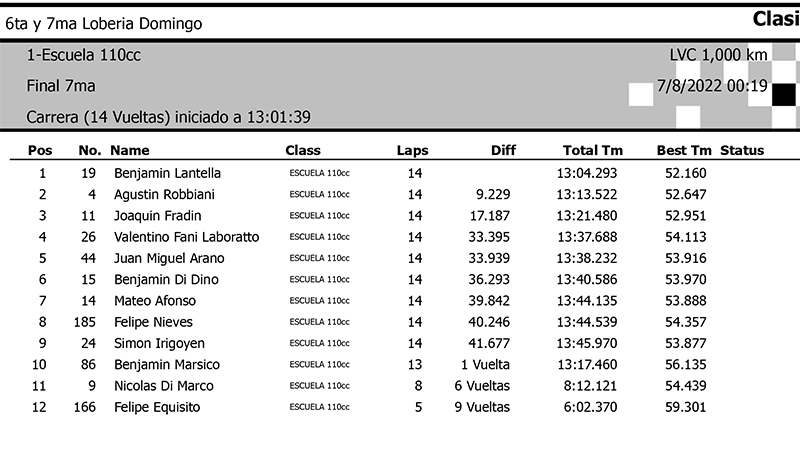Click the Total Tm column header

click(x=593, y=150)
